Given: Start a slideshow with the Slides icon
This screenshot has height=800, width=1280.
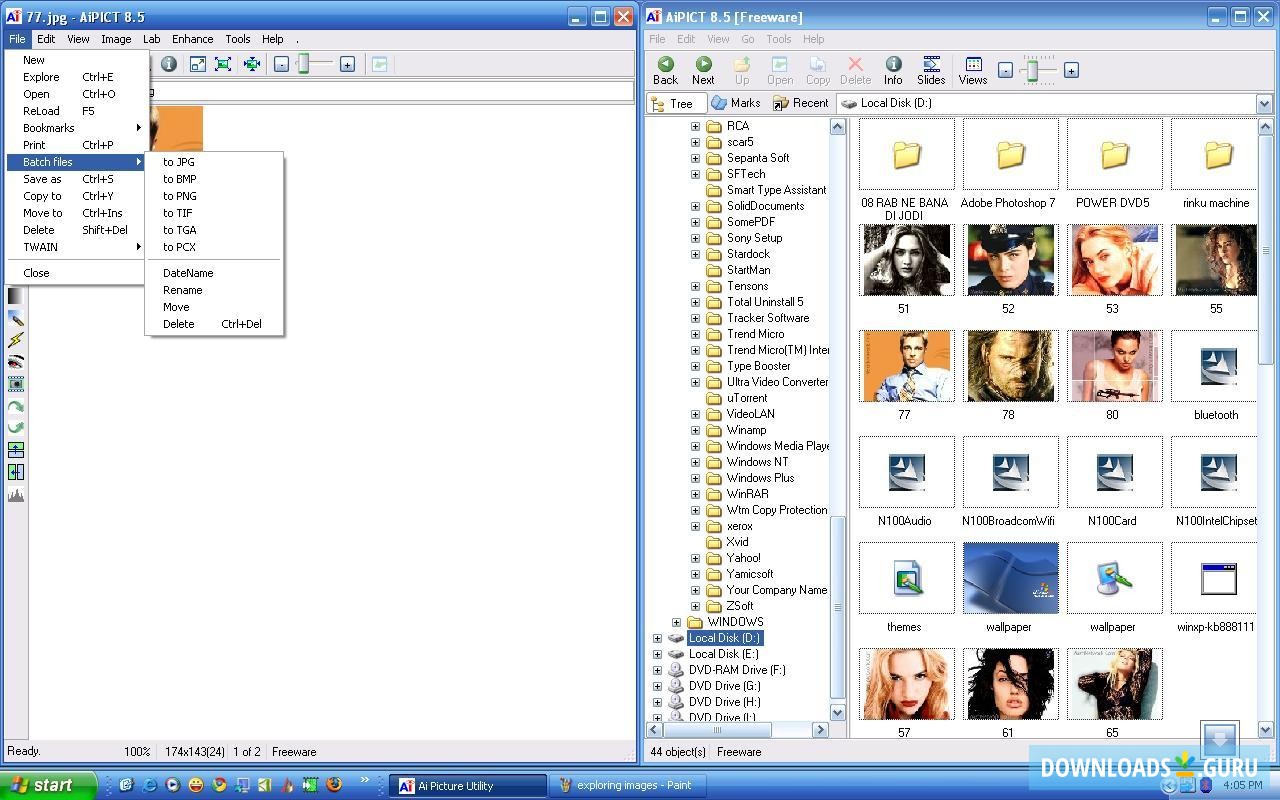Looking at the screenshot, I should click(x=931, y=70).
